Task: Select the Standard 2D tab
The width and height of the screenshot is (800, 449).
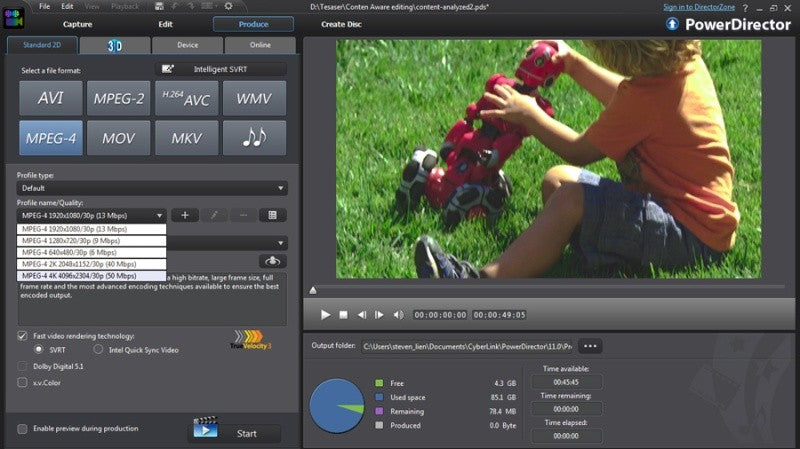Action: (42, 45)
